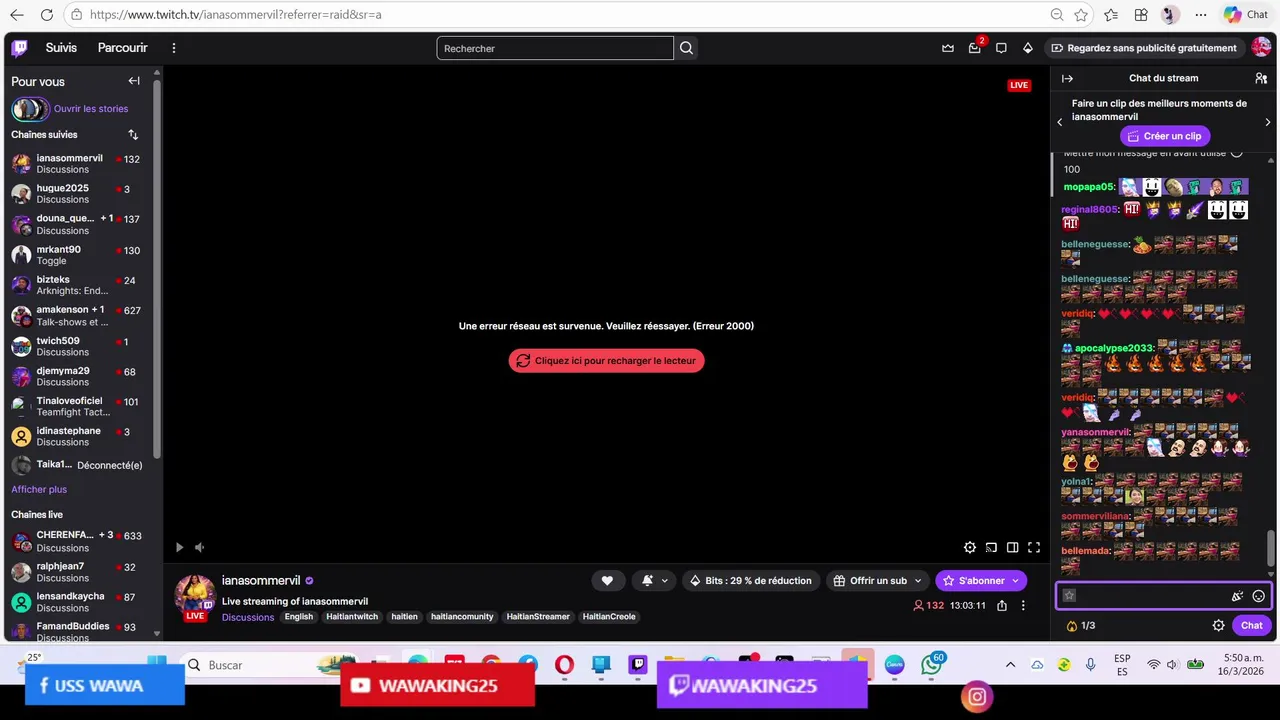Refresh the browser page
The image size is (1280, 720).
[46, 15]
